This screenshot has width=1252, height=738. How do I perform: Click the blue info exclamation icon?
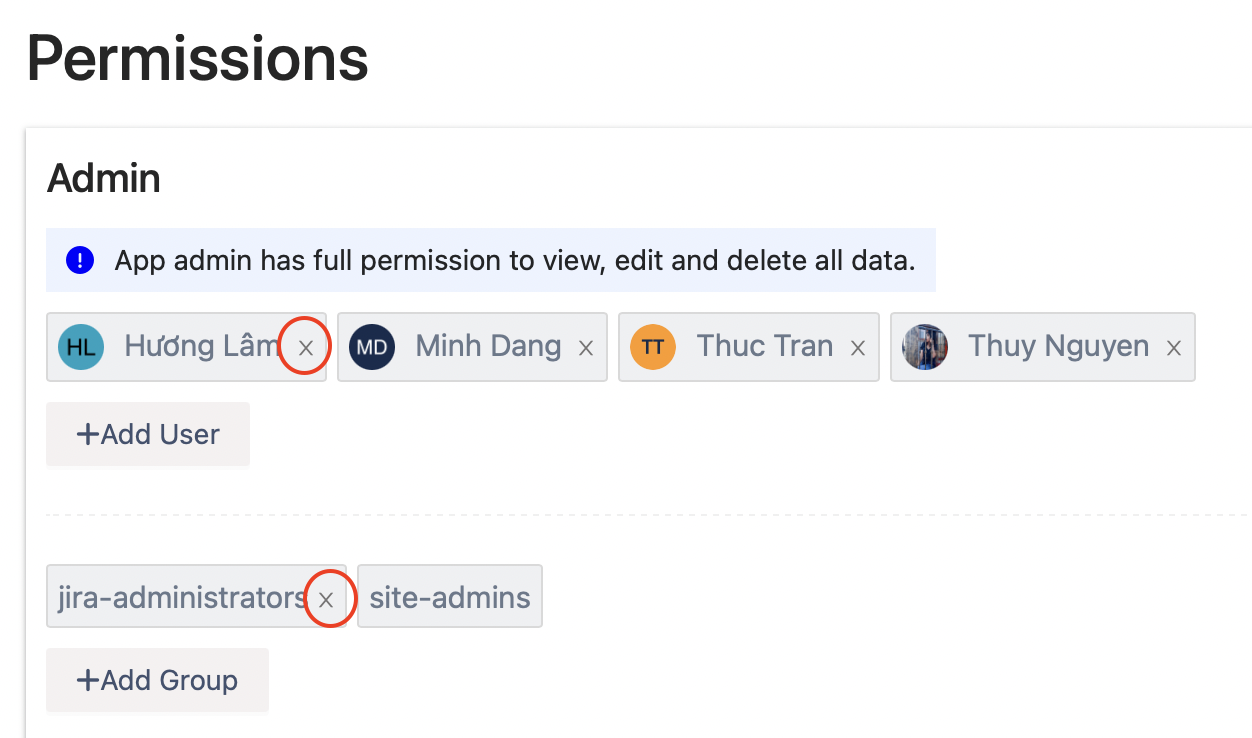80,261
